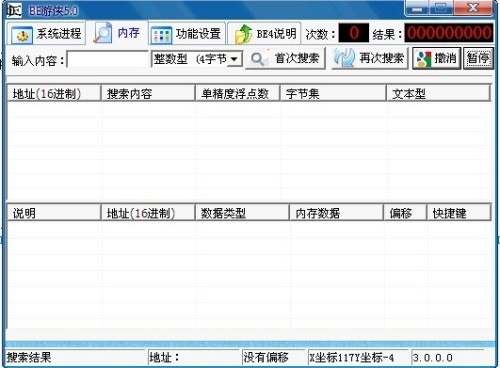The width and height of the screenshot is (500, 368).
Task: Open the BE4说明 tab
Action: click(264, 33)
